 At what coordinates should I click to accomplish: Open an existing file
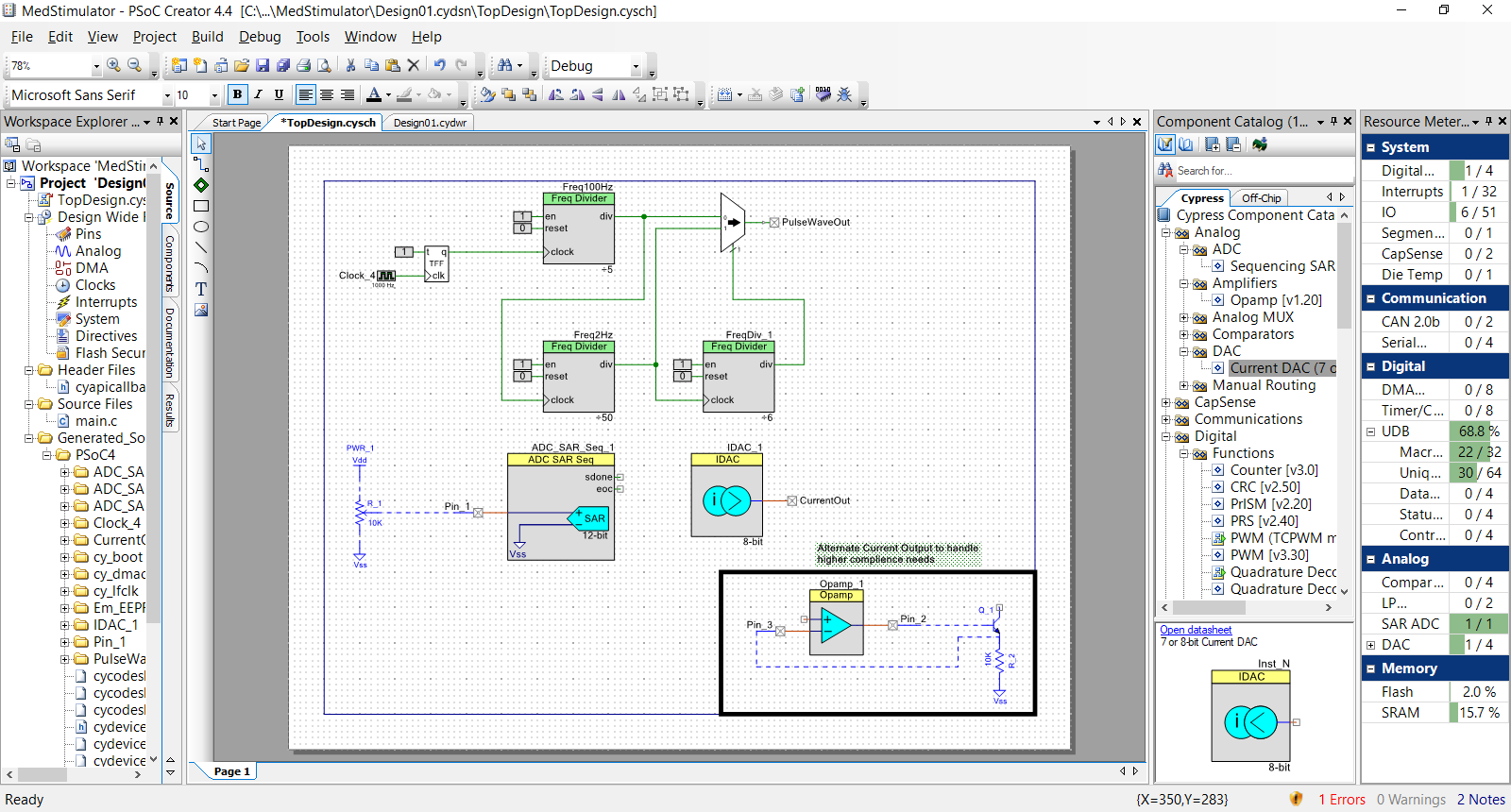point(242,65)
